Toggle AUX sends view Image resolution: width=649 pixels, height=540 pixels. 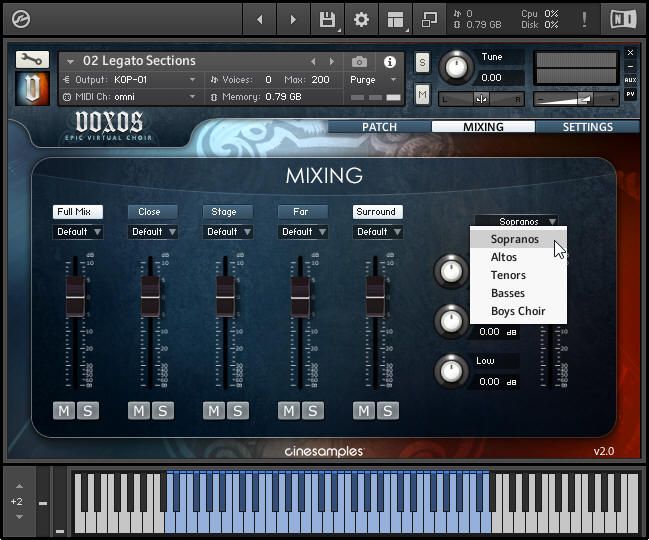(x=630, y=80)
